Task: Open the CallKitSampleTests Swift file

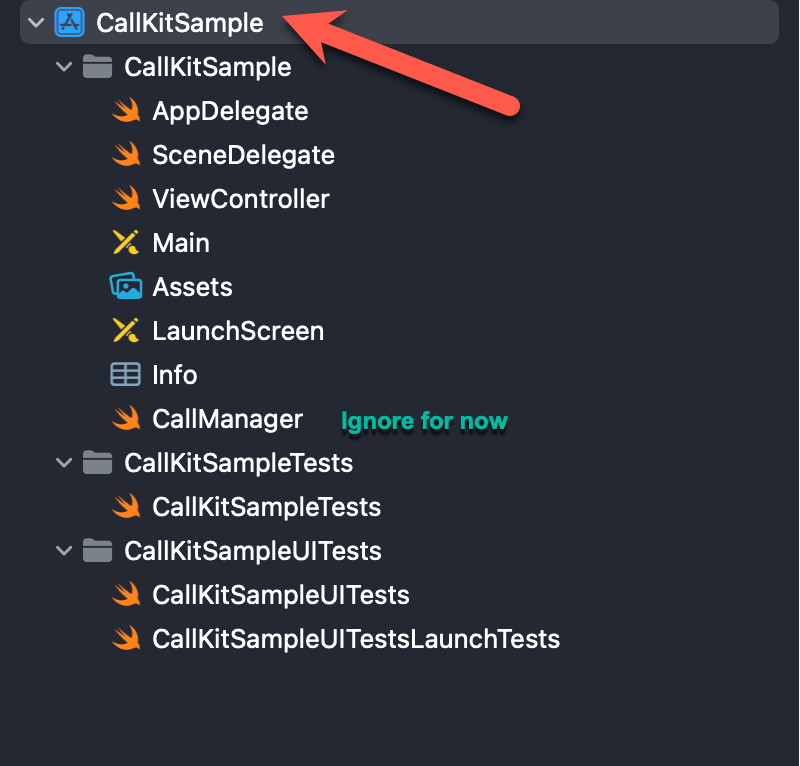Action: [x=266, y=507]
